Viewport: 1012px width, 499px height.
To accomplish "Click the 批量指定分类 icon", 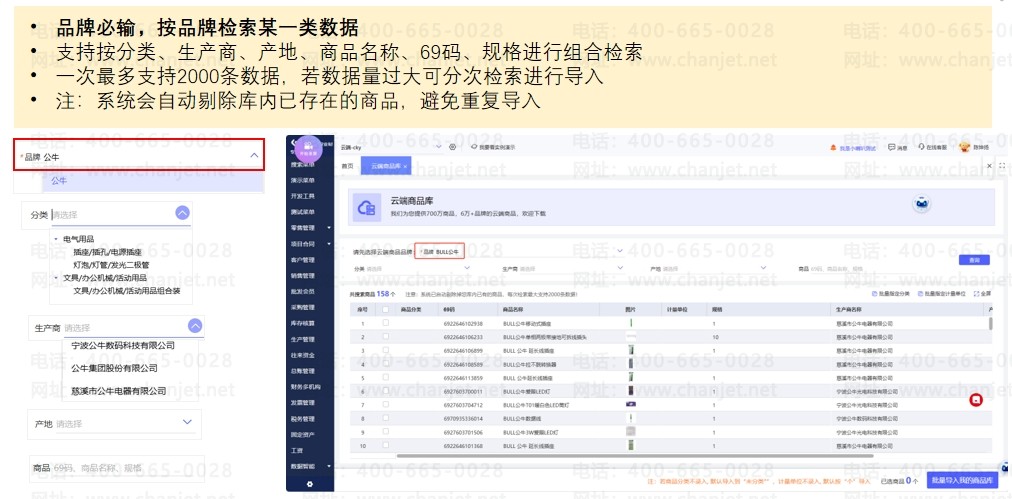I will point(874,294).
